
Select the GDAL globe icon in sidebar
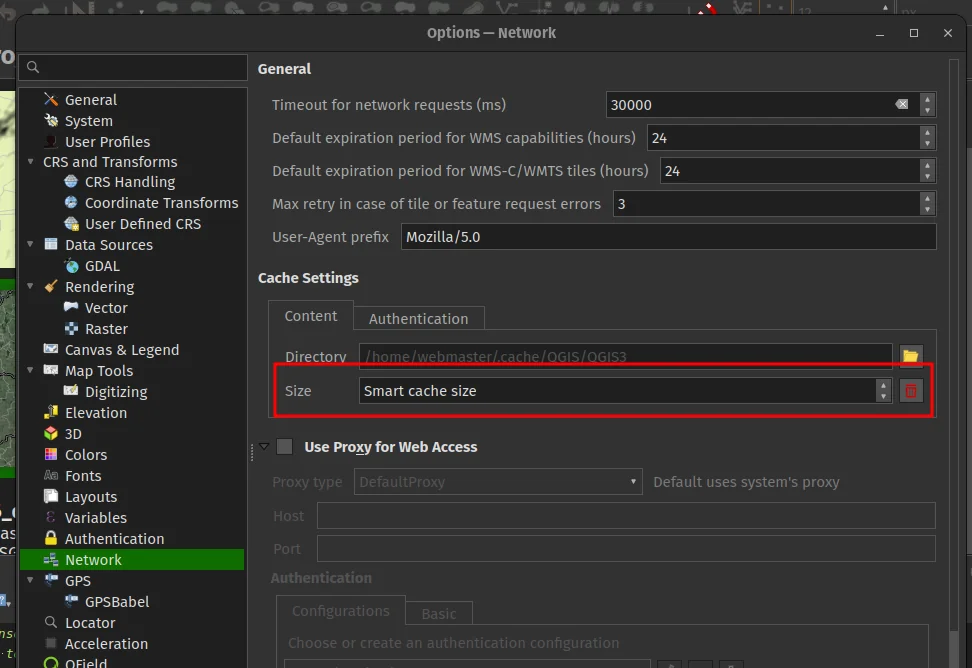71,266
